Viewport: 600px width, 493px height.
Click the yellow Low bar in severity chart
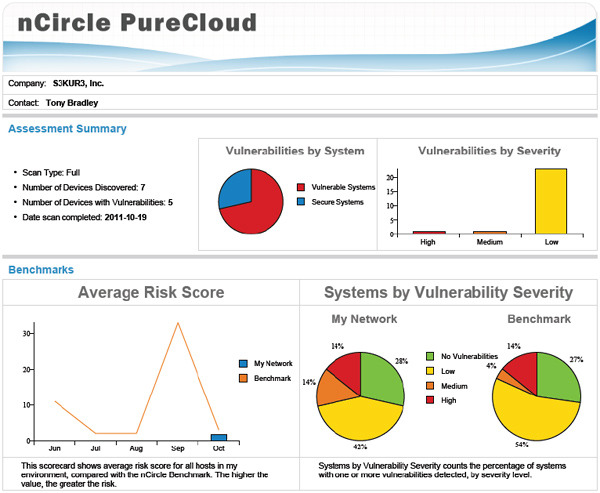pyautogui.click(x=551, y=201)
